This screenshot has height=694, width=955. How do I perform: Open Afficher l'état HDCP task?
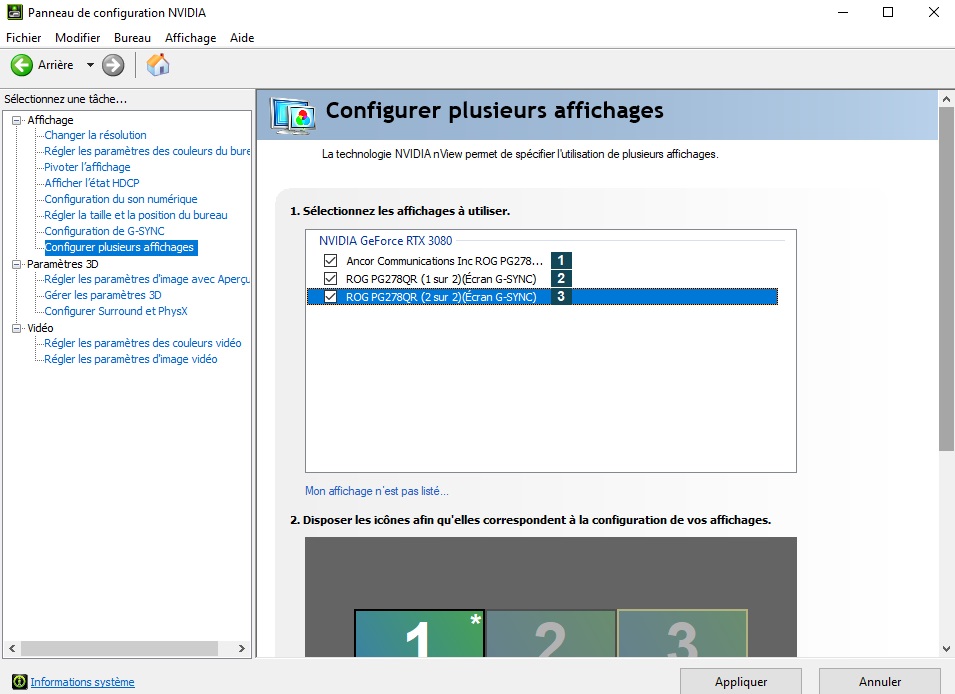91,183
